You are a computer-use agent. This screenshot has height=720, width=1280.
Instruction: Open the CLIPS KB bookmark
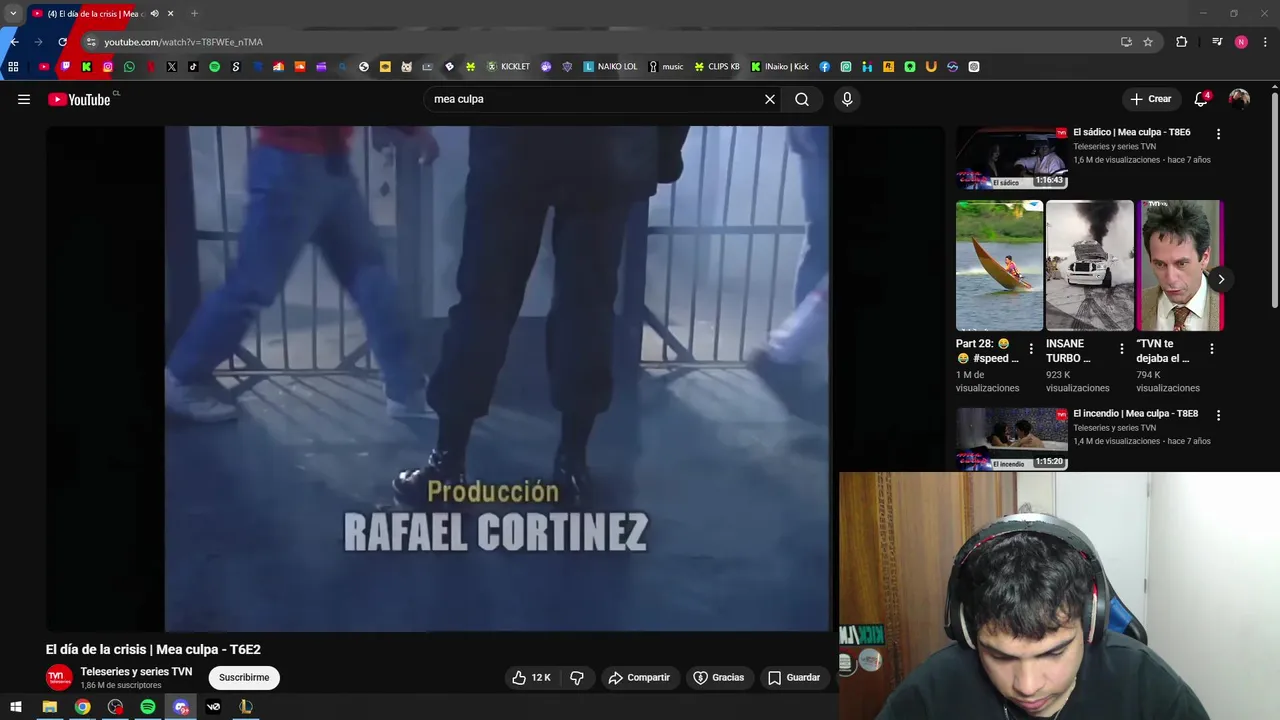click(x=717, y=67)
